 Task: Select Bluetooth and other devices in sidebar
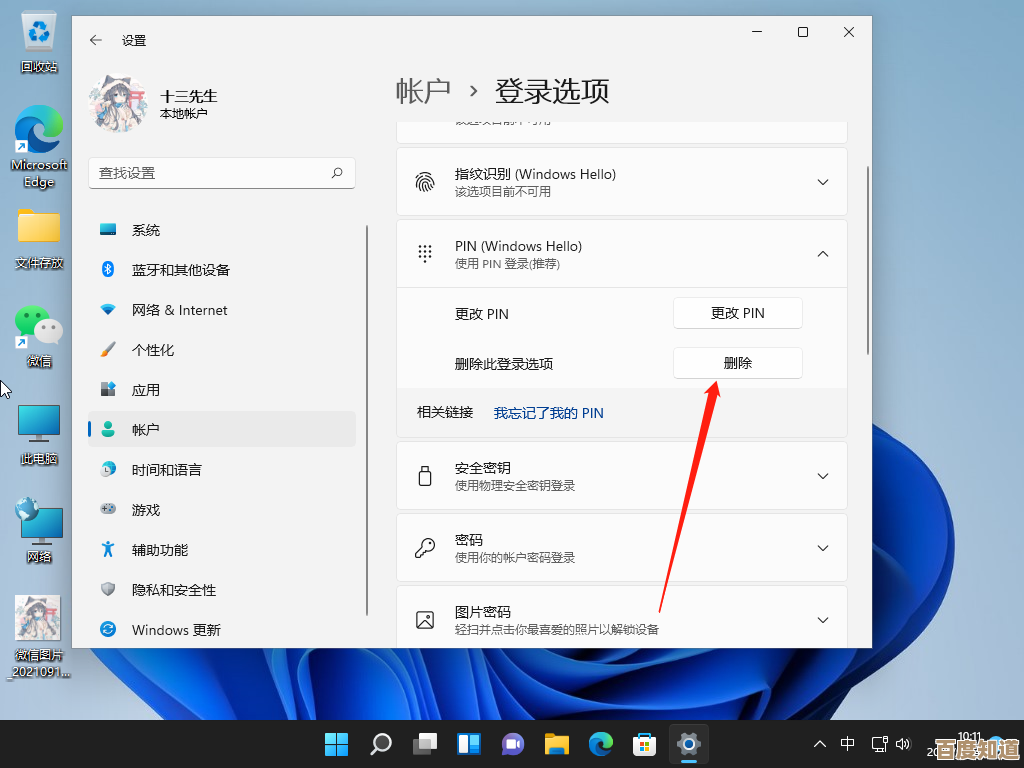[x=181, y=270]
